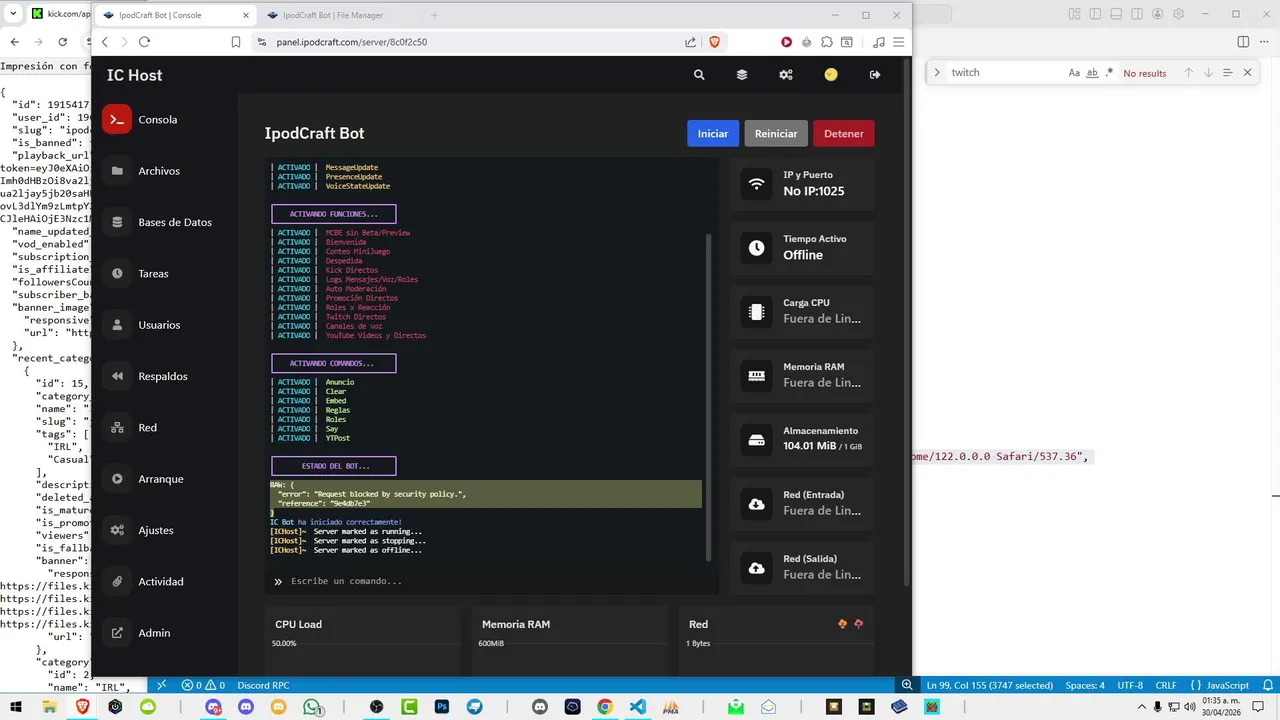Open errors and warnings count in status bar
This screenshot has width=1280, height=720.
(x=203, y=686)
